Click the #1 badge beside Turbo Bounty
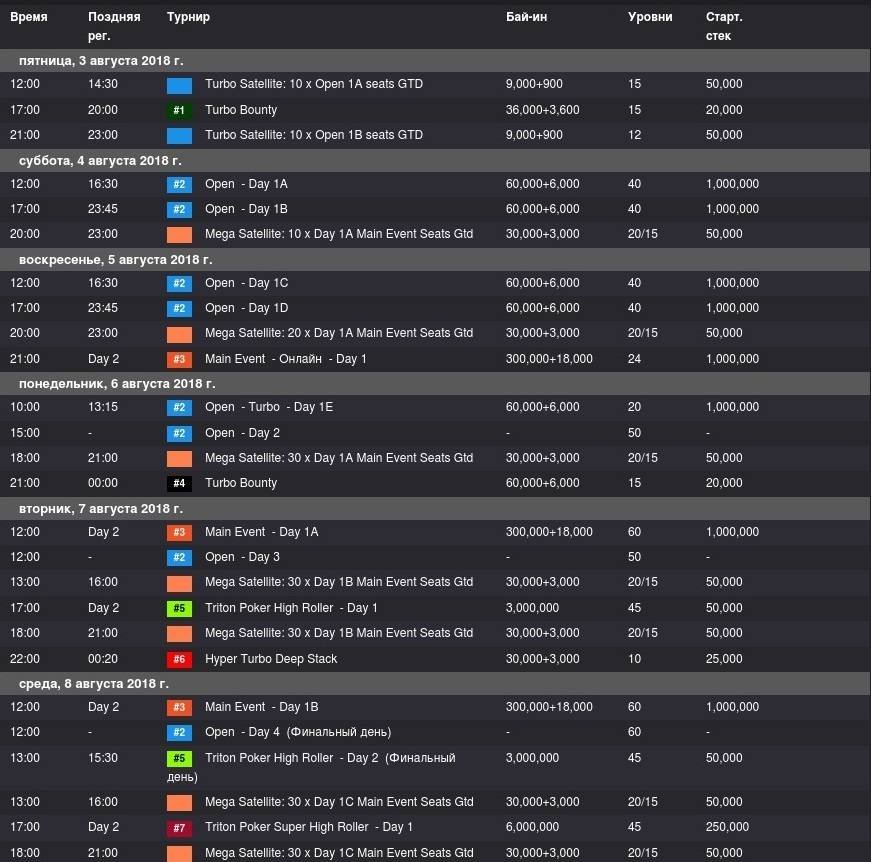The height and width of the screenshot is (862, 871). click(179, 110)
